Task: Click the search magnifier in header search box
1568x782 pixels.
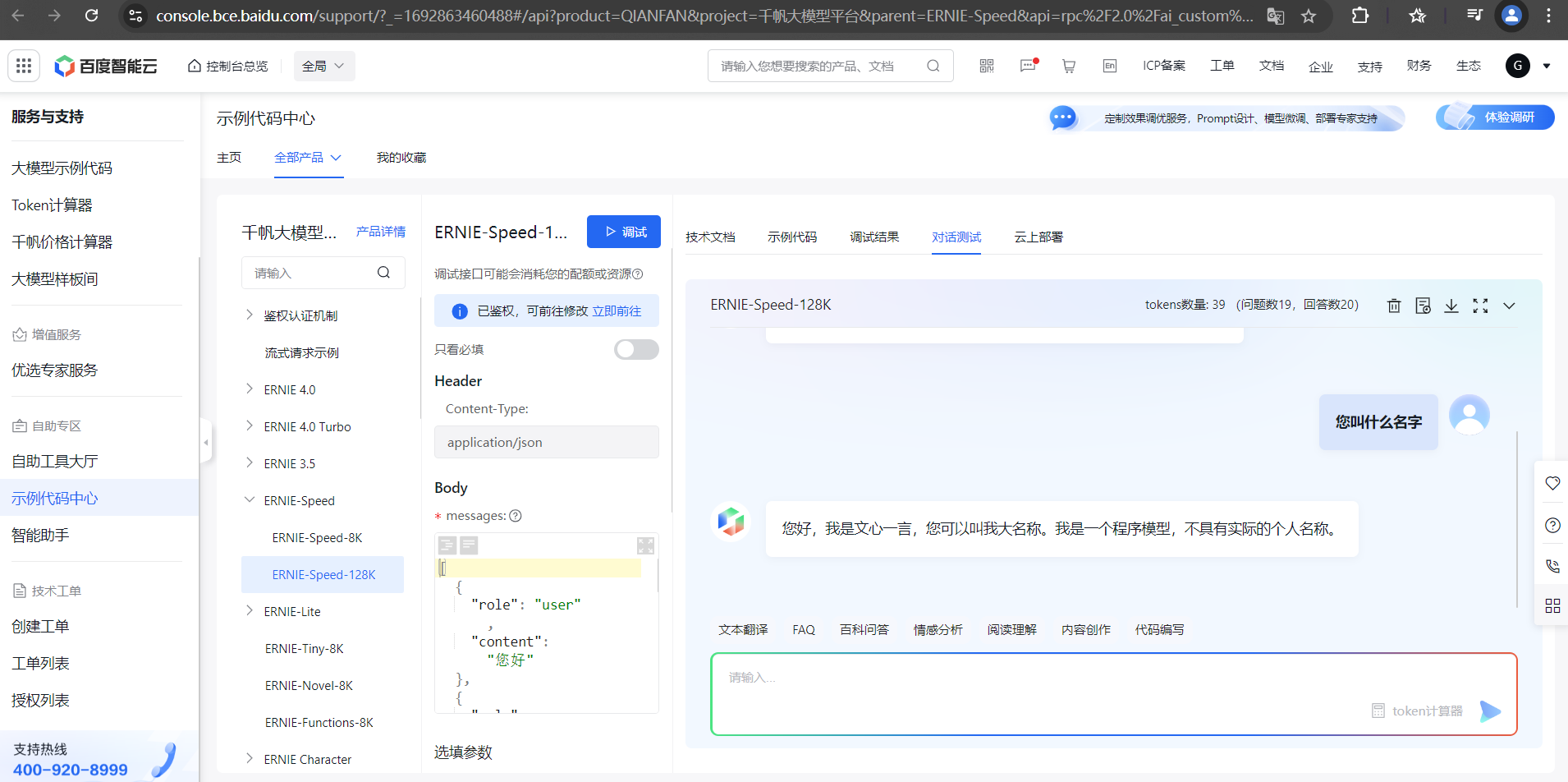Action: click(933, 66)
